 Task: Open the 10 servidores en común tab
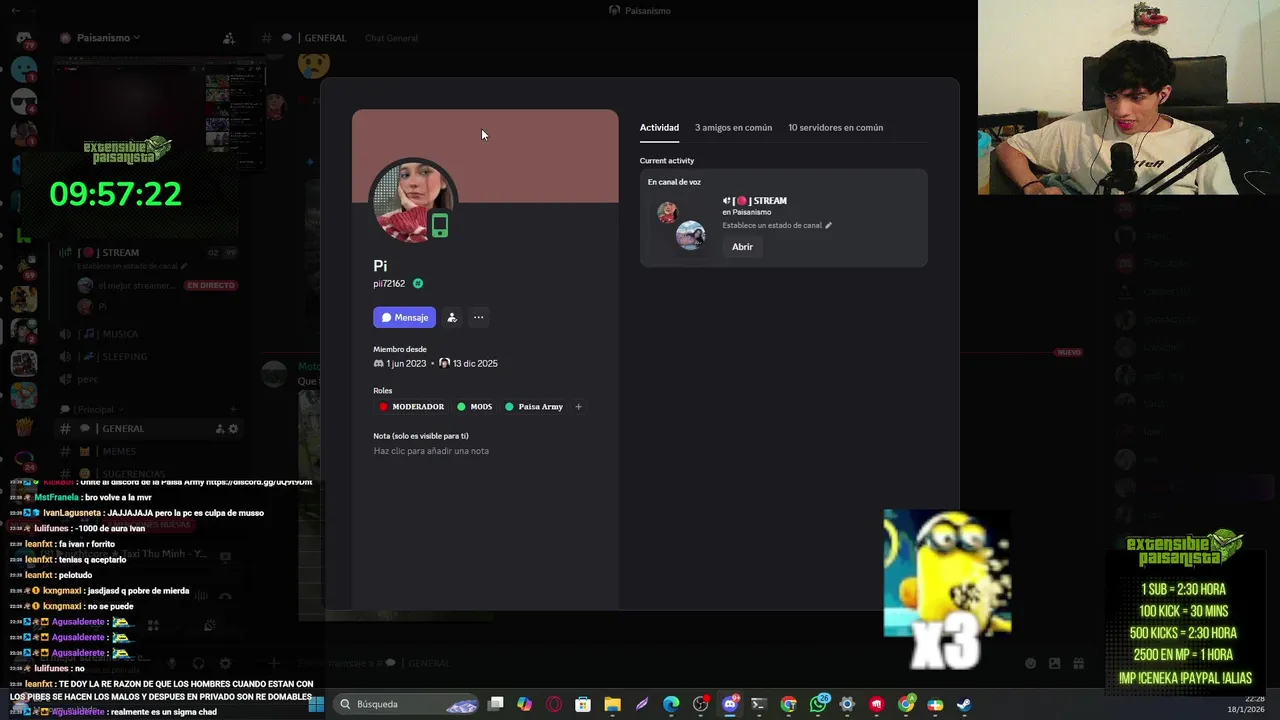pos(835,128)
